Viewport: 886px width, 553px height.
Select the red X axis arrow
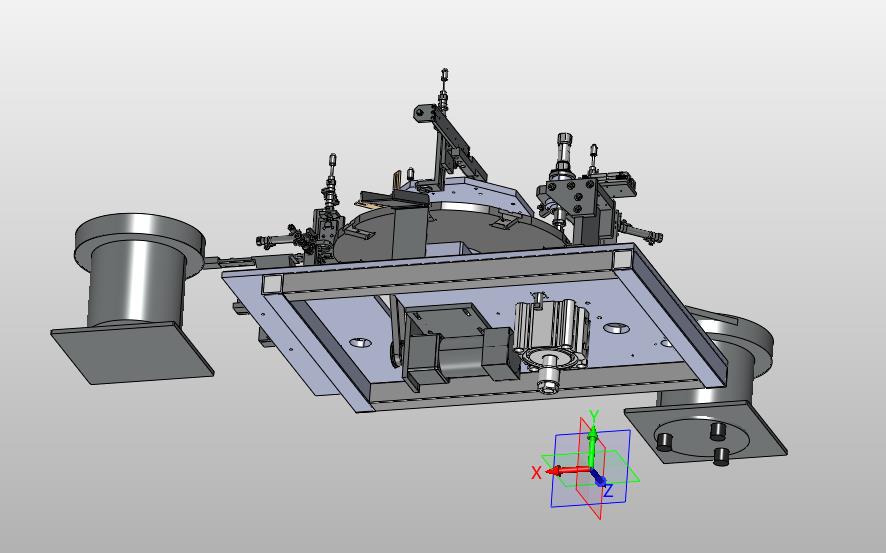coord(568,470)
